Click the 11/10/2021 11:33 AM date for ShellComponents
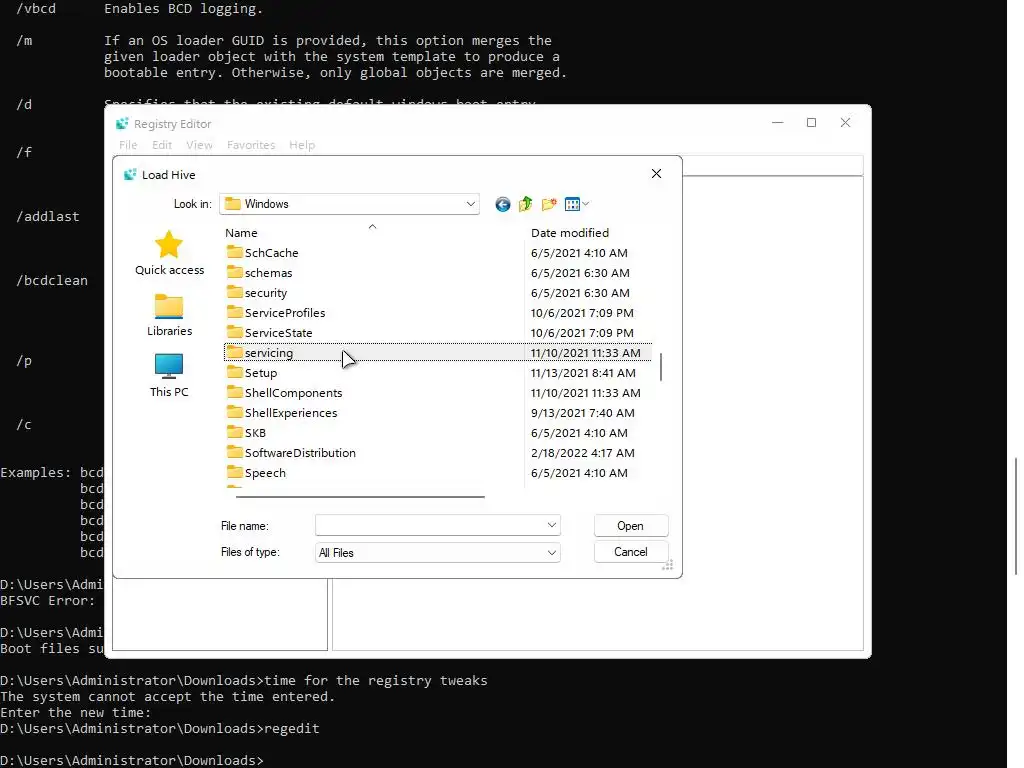This screenshot has width=1024, height=768. coord(586,392)
